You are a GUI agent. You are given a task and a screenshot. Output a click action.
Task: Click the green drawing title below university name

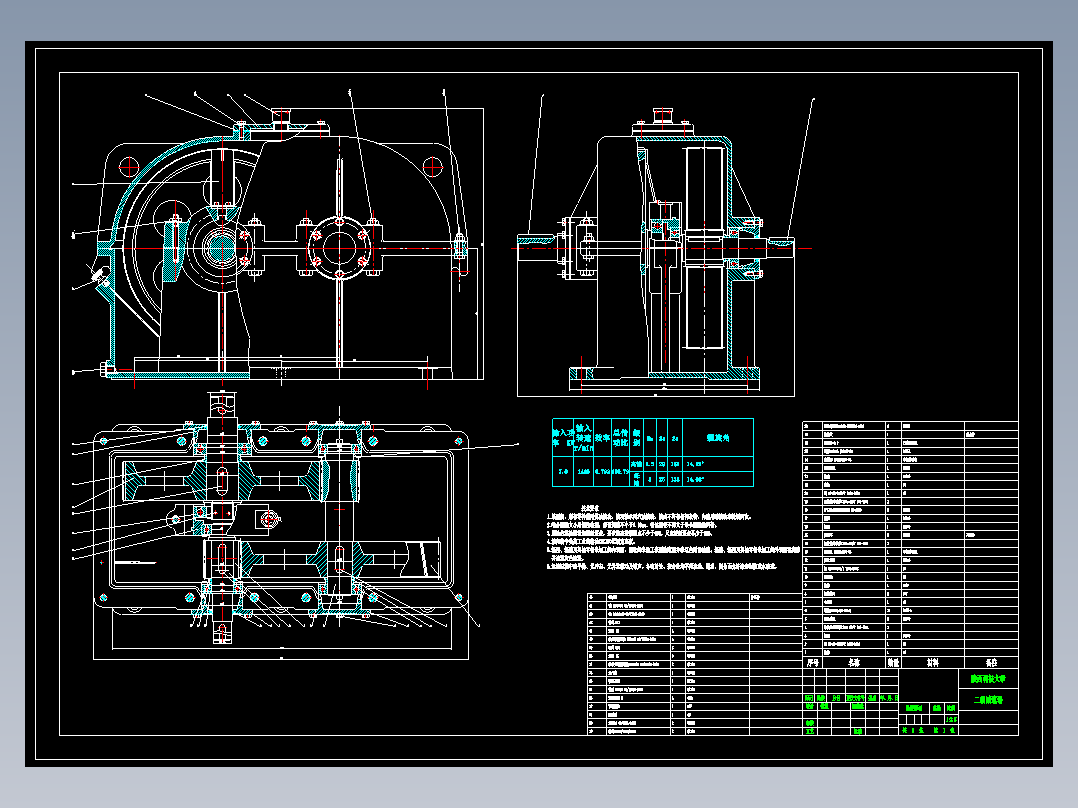(988, 700)
